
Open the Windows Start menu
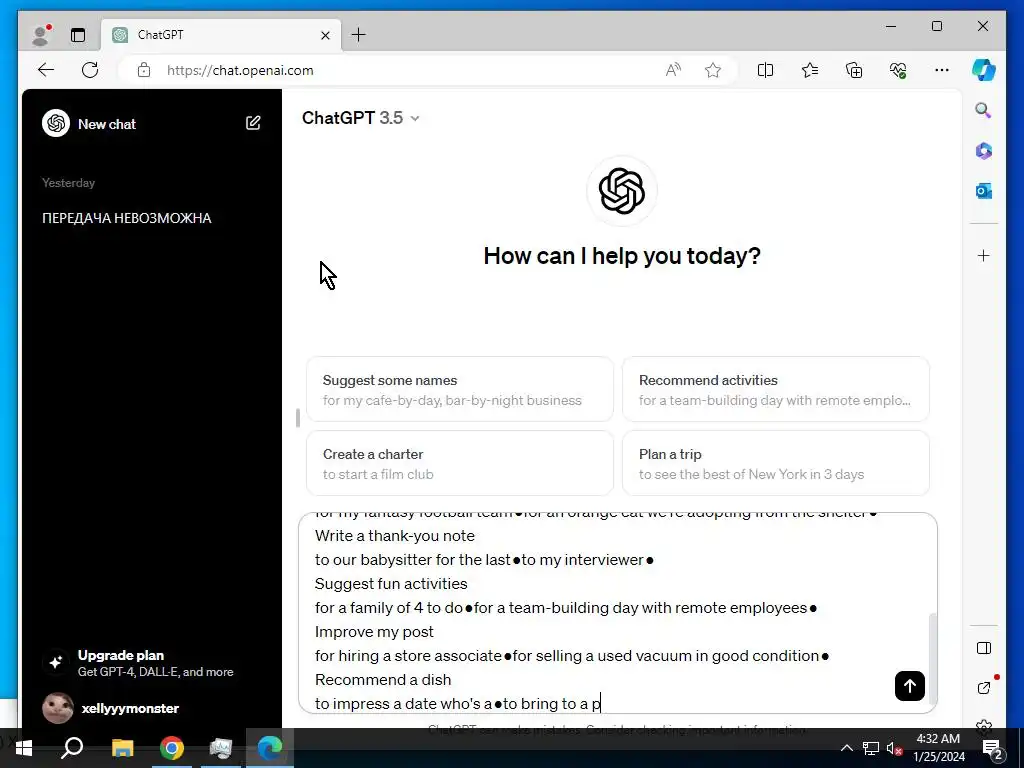point(24,748)
